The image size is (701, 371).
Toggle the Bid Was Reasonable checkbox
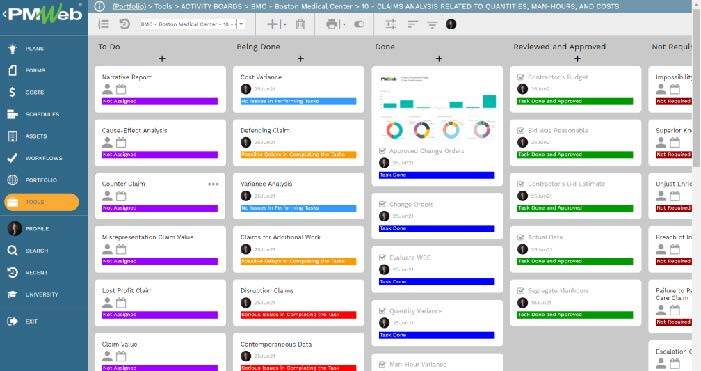coord(520,131)
